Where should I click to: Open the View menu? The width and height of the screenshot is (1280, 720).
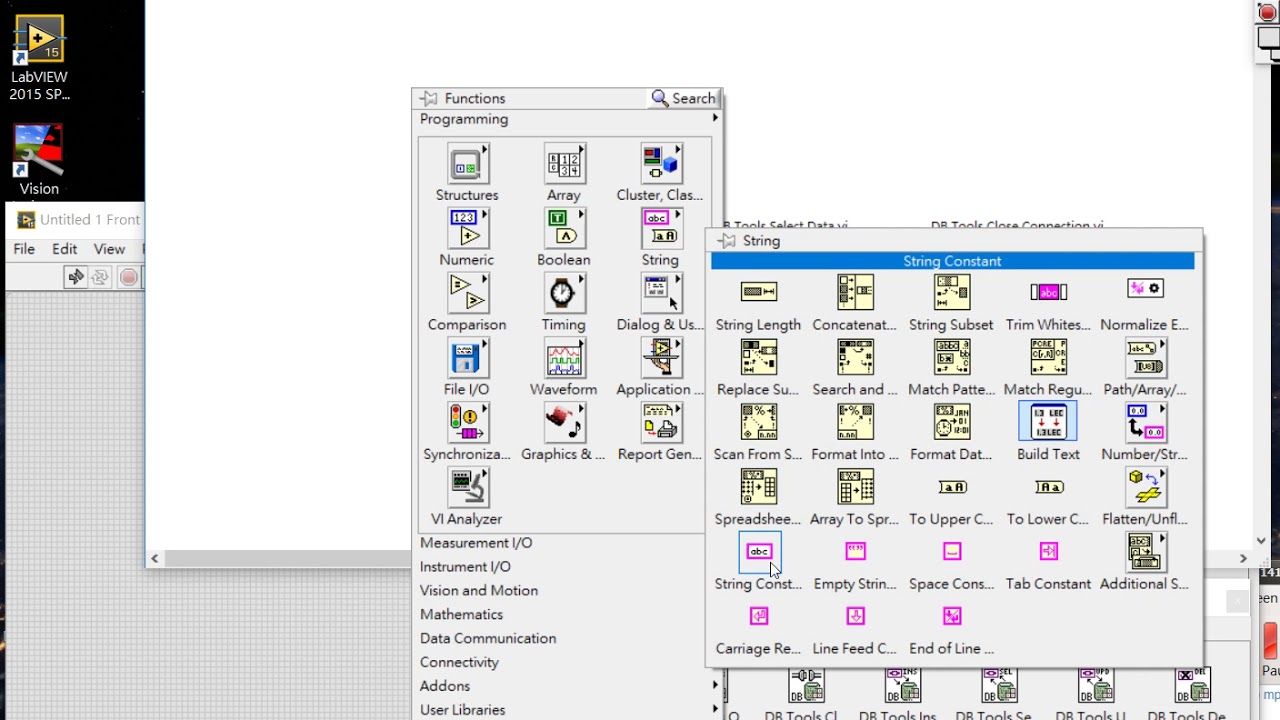pos(109,249)
